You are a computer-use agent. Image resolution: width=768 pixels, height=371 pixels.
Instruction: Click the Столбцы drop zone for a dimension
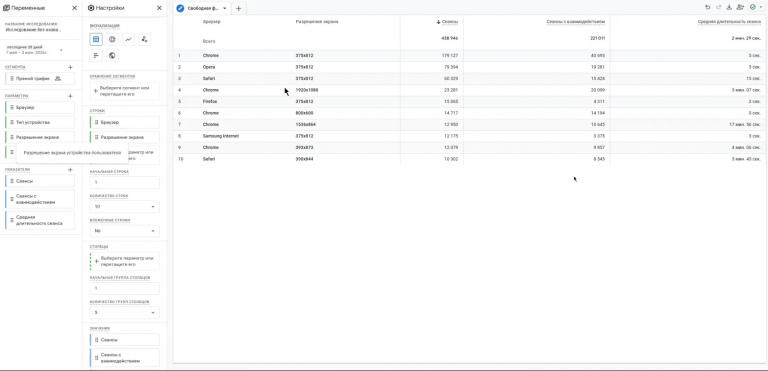pos(124,261)
